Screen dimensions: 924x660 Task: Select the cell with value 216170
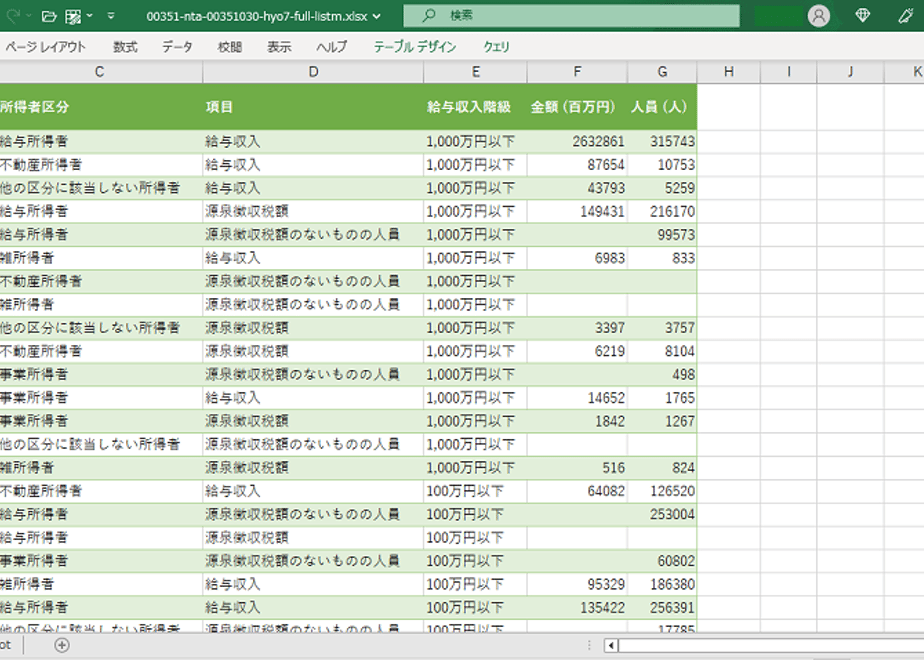[x=662, y=212]
